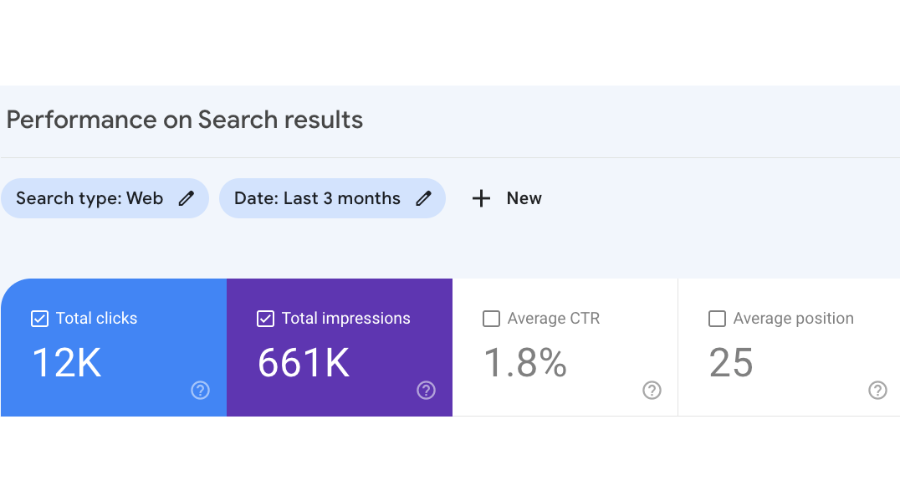Click the plus icon to add a filter
The height and width of the screenshot is (500, 900).
click(x=481, y=199)
